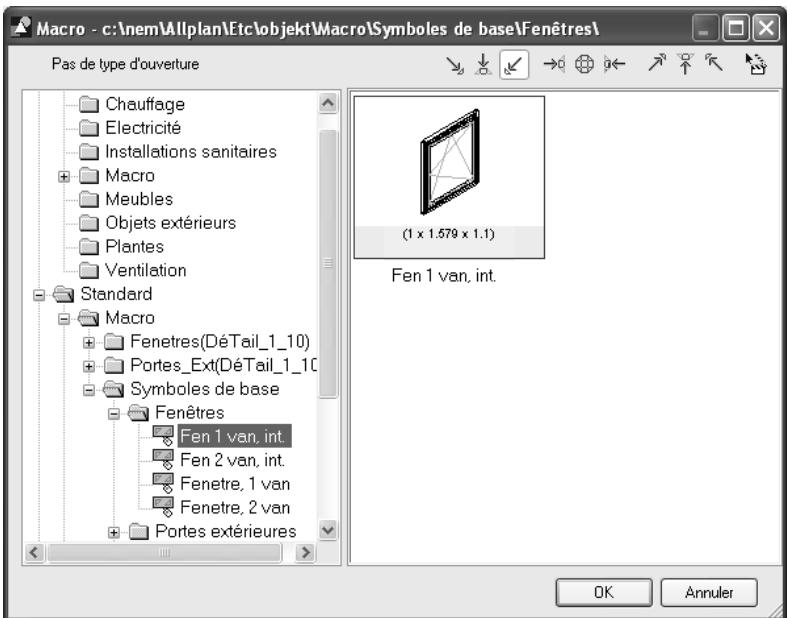
Task: Select the Chauffage folder
Action: (133, 104)
